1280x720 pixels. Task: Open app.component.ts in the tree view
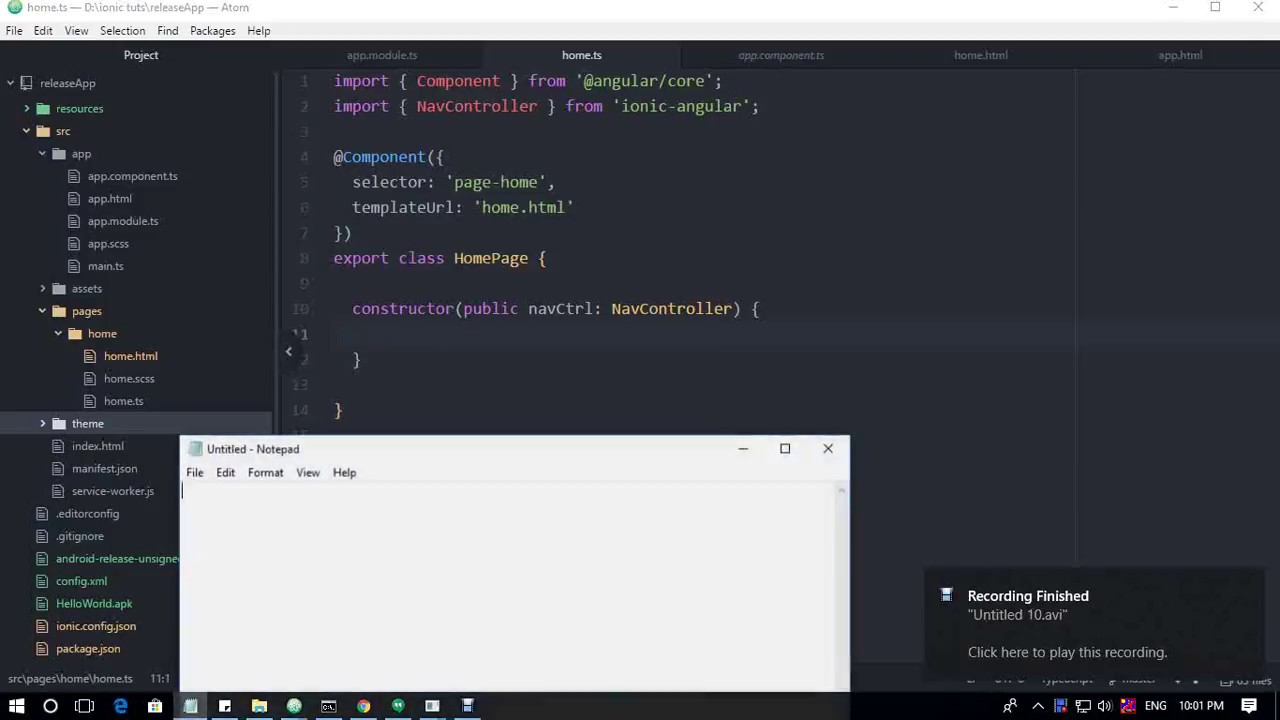tap(132, 176)
